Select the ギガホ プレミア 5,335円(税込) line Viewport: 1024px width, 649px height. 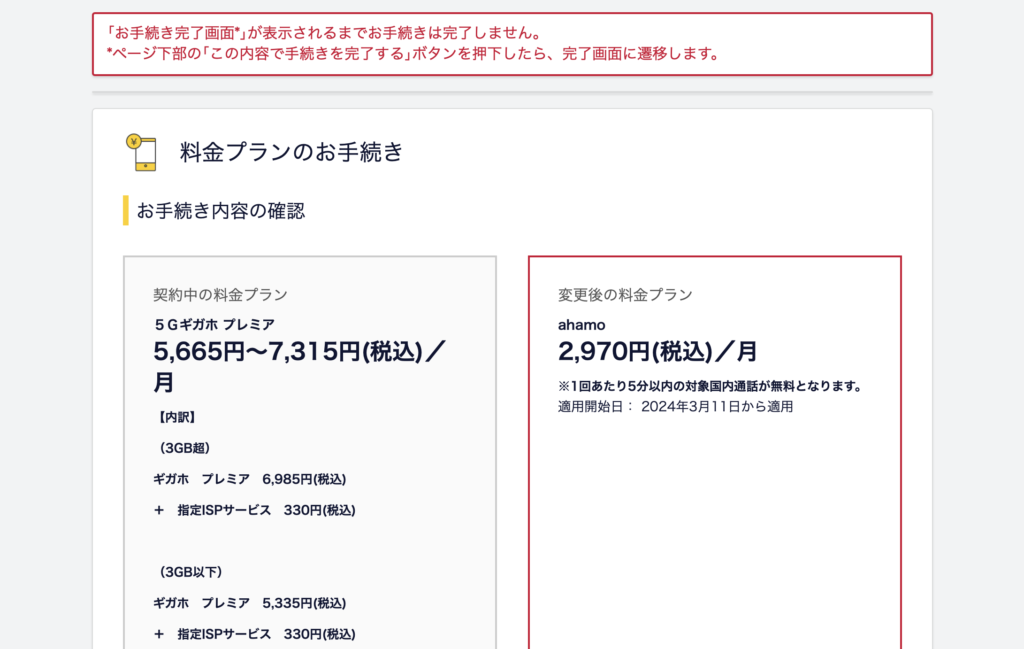click(250, 603)
